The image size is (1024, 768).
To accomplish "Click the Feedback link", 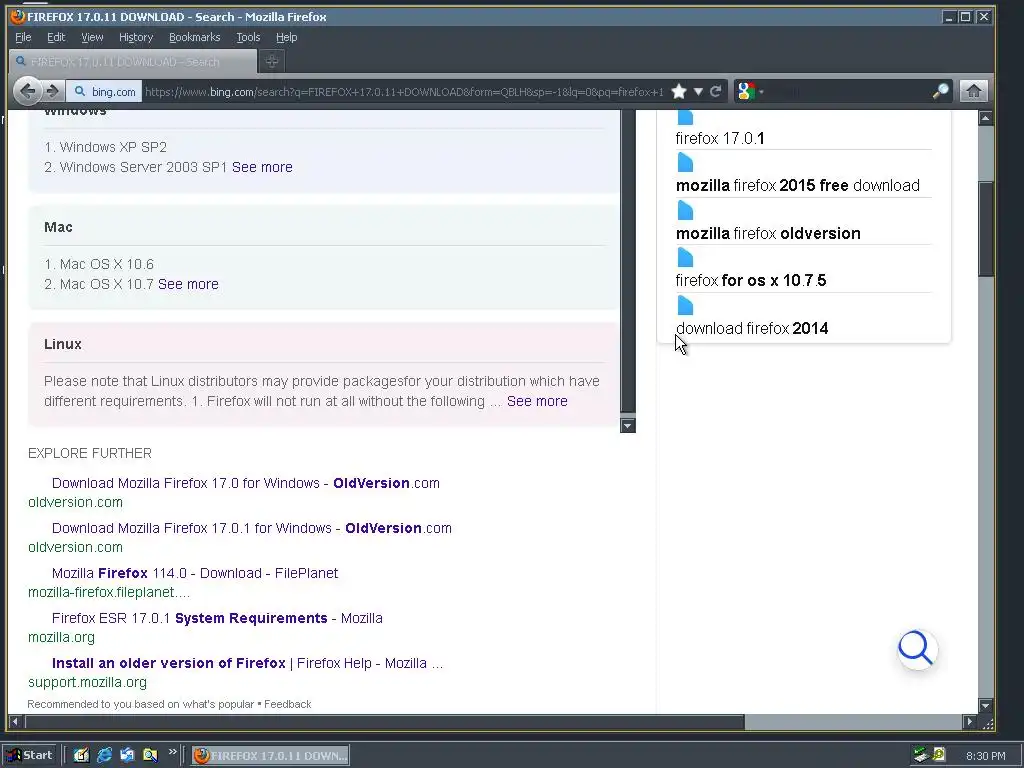I will [x=287, y=704].
